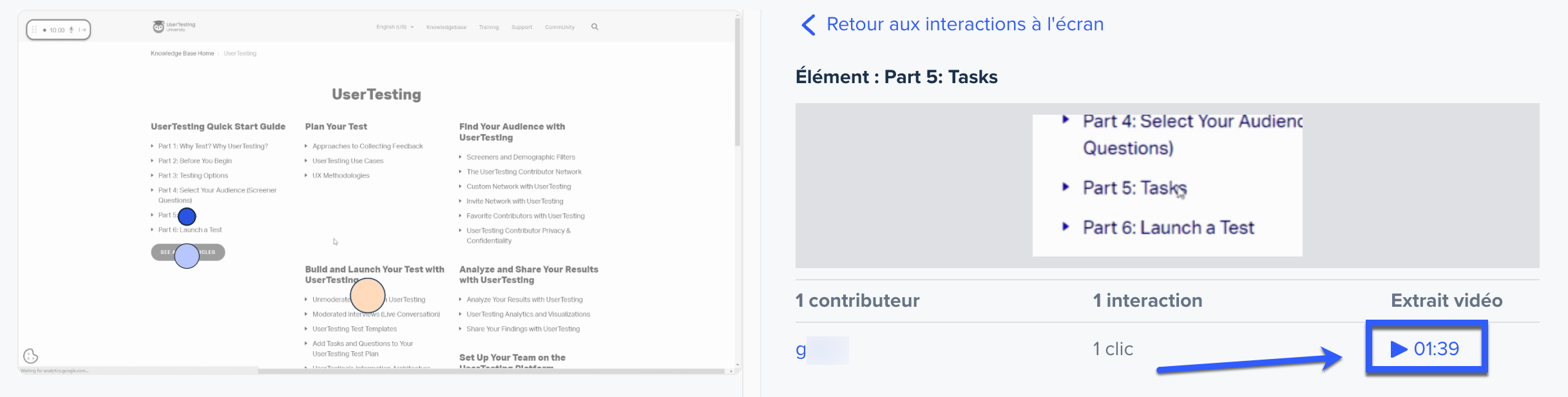1568x397 pixels.
Task: Click the peach interaction circle
Action: click(x=368, y=296)
